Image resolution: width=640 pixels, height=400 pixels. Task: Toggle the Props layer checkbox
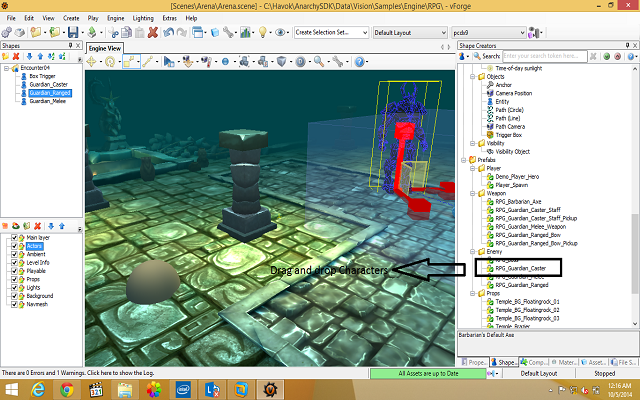(14, 279)
